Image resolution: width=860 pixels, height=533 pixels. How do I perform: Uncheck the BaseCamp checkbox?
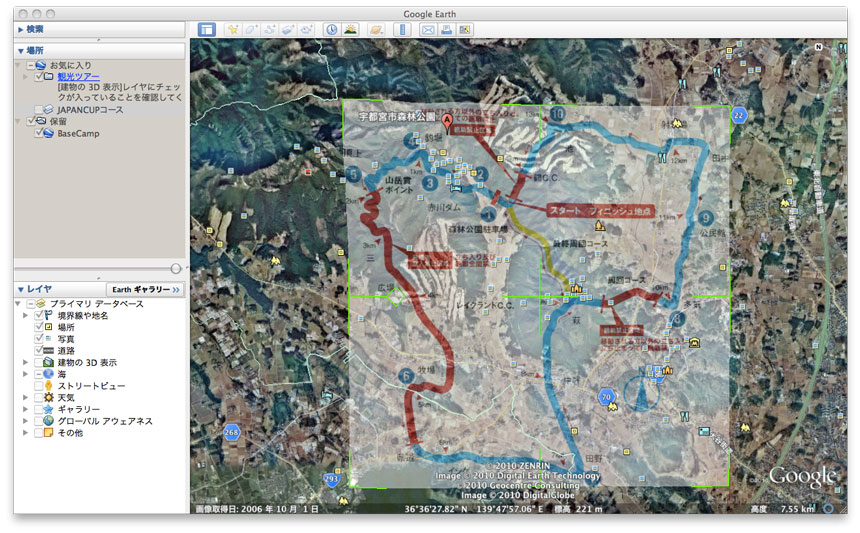(x=39, y=133)
